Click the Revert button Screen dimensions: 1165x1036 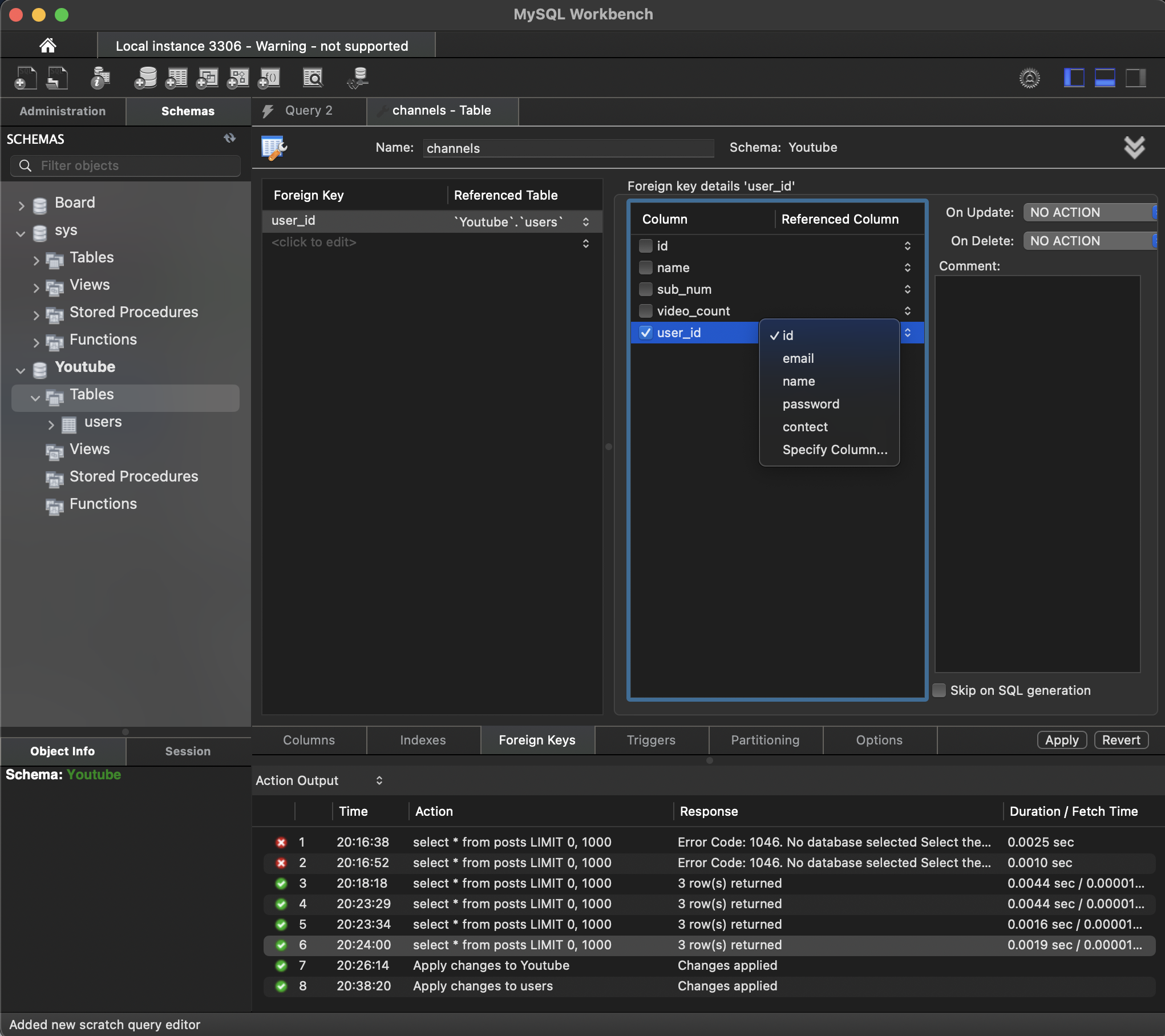click(x=1120, y=740)
